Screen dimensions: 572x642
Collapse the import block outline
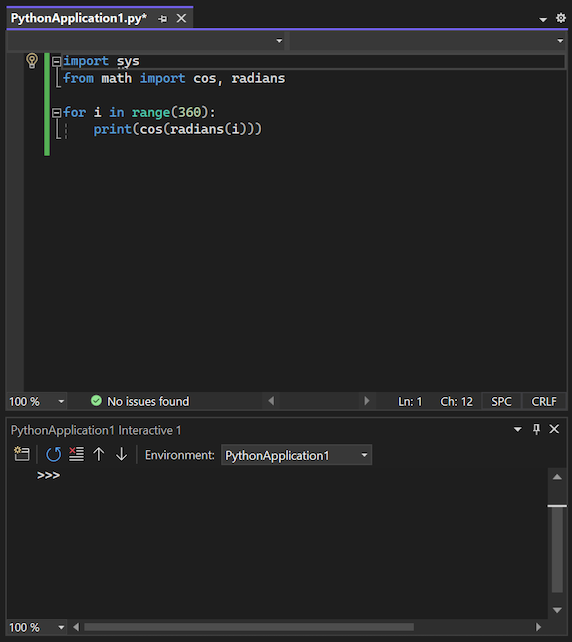click(x=57, y=61)
